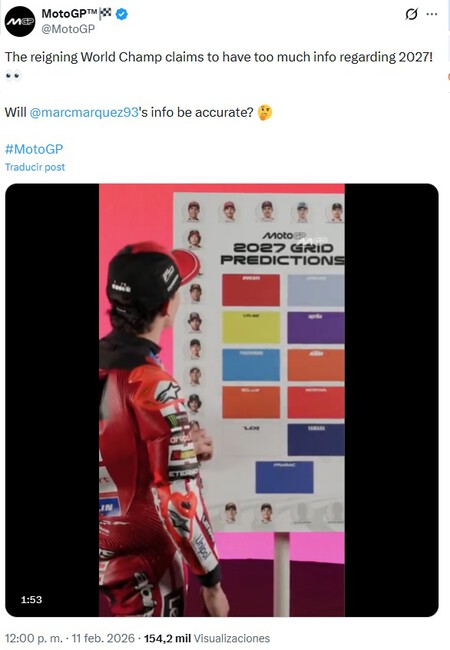This screenshot has width=450, height=650.
Task: Click the dark blue Yamaha box
Action: [316, 440]
